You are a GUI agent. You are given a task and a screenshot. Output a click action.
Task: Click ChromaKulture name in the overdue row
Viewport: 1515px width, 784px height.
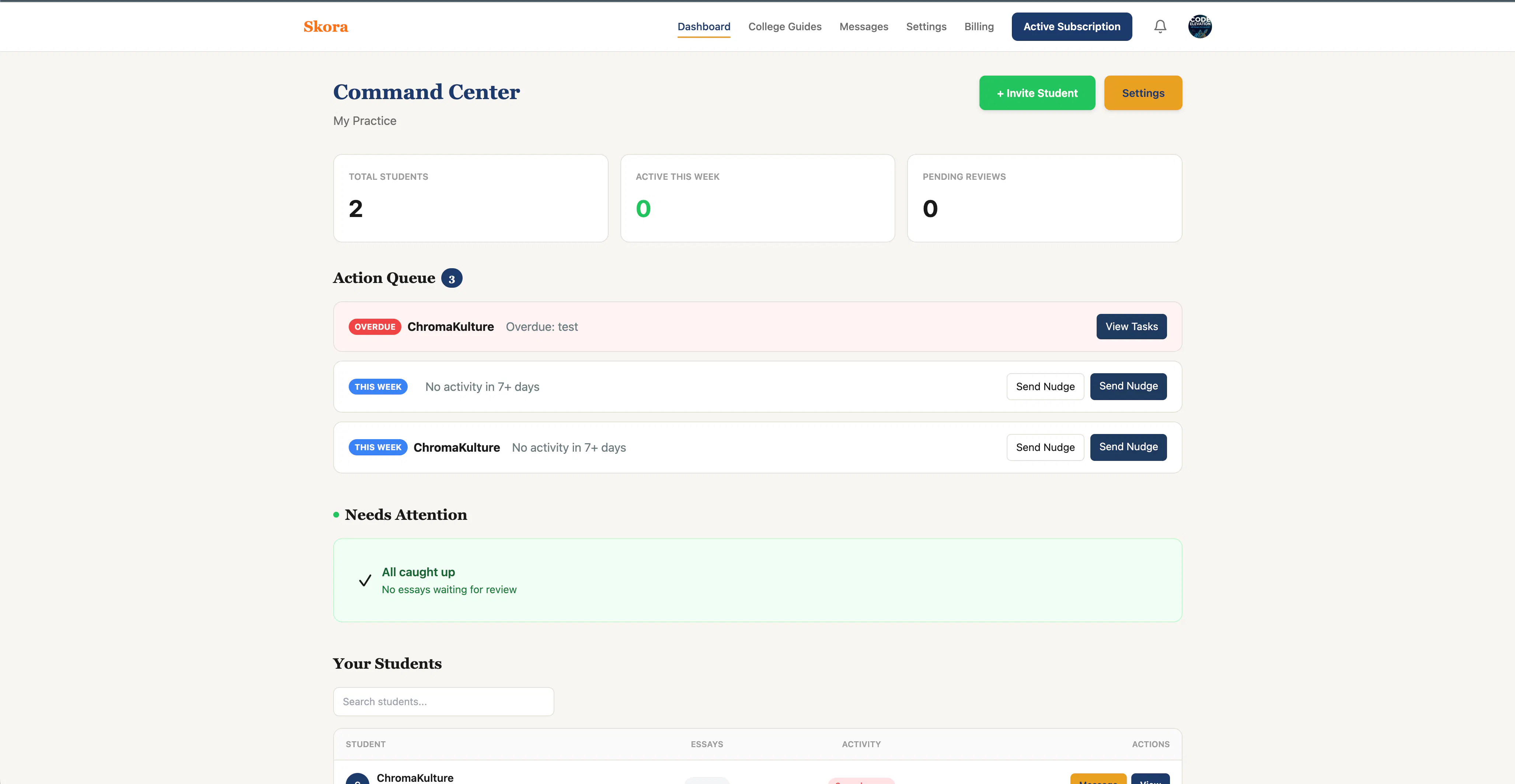(450, 327)
